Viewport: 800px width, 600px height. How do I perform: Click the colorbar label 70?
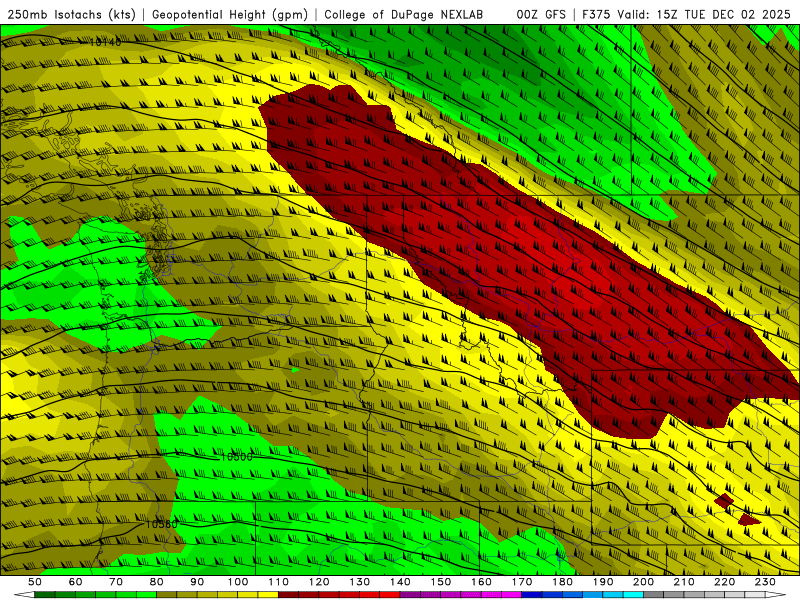pyautogui.click(x=116, y=582)
